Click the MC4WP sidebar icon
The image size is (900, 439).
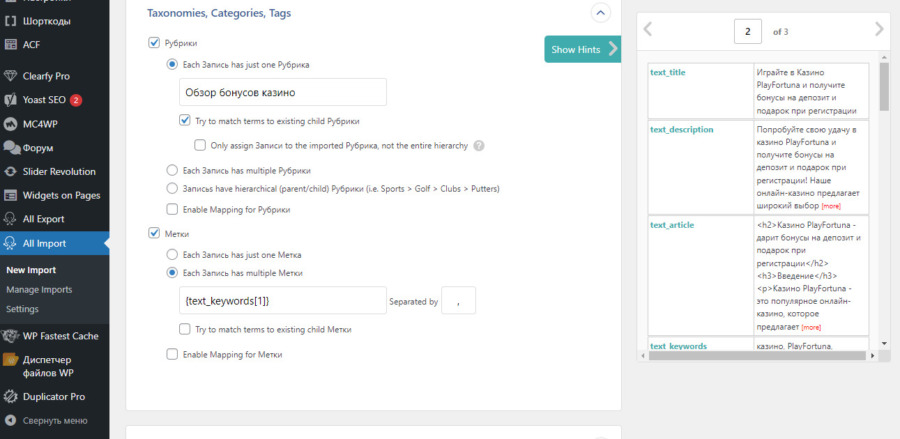[10, 124]
